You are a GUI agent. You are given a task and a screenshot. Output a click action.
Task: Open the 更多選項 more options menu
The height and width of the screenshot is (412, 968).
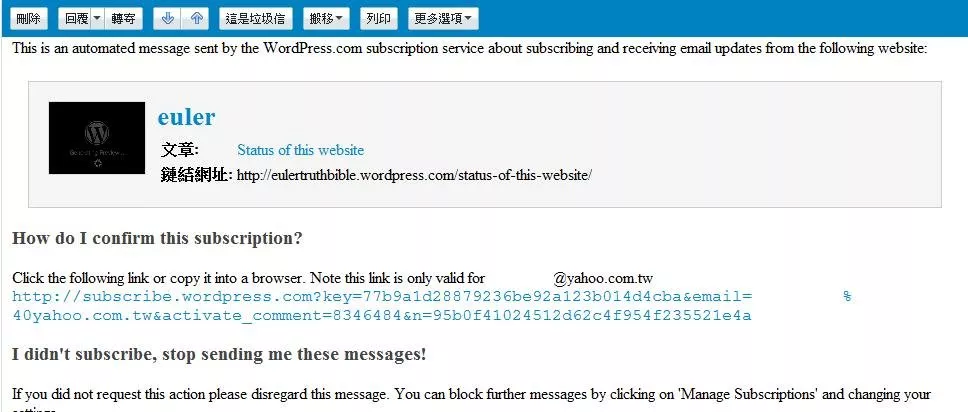[443, 19]
